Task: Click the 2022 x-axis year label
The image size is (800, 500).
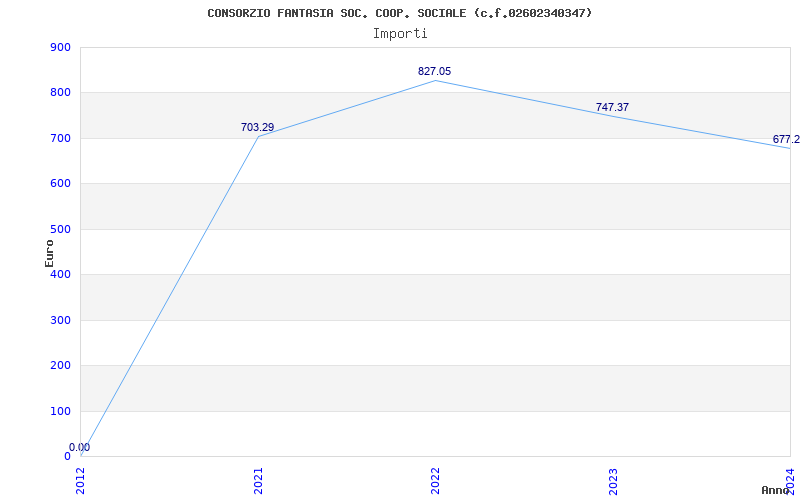Action: [x=435, y=481]
